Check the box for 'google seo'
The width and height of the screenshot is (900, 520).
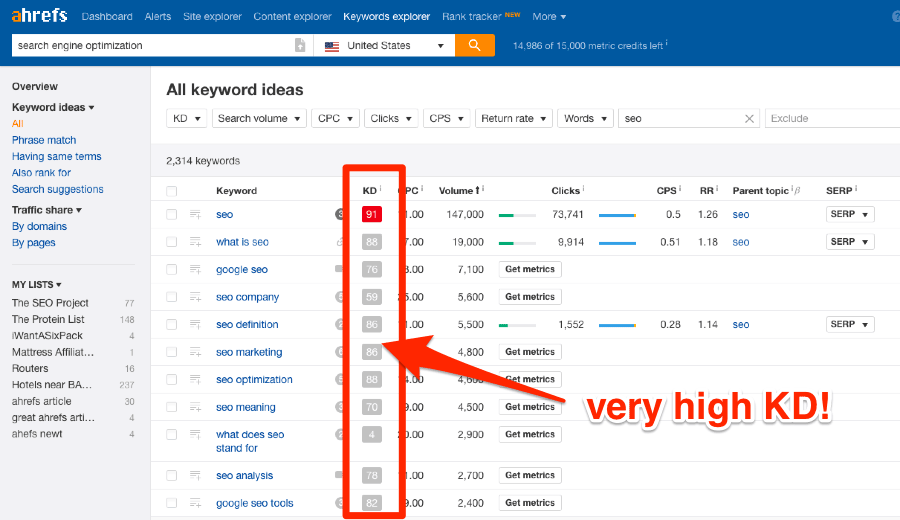pos(172,270)
